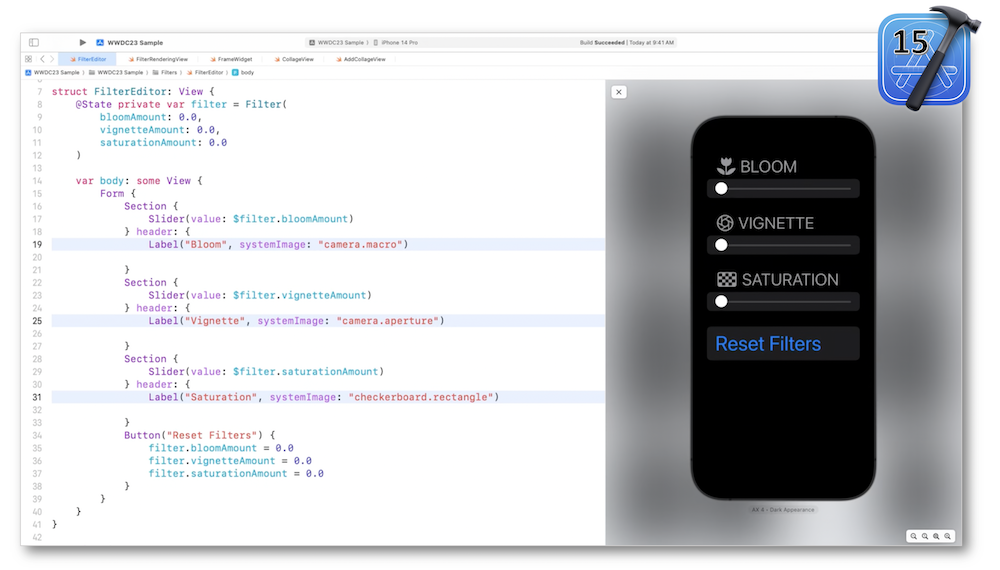Open the Filters folder breadcrumb
The height and width of the screenshot is (570, 1000).
tap(165, 73)
